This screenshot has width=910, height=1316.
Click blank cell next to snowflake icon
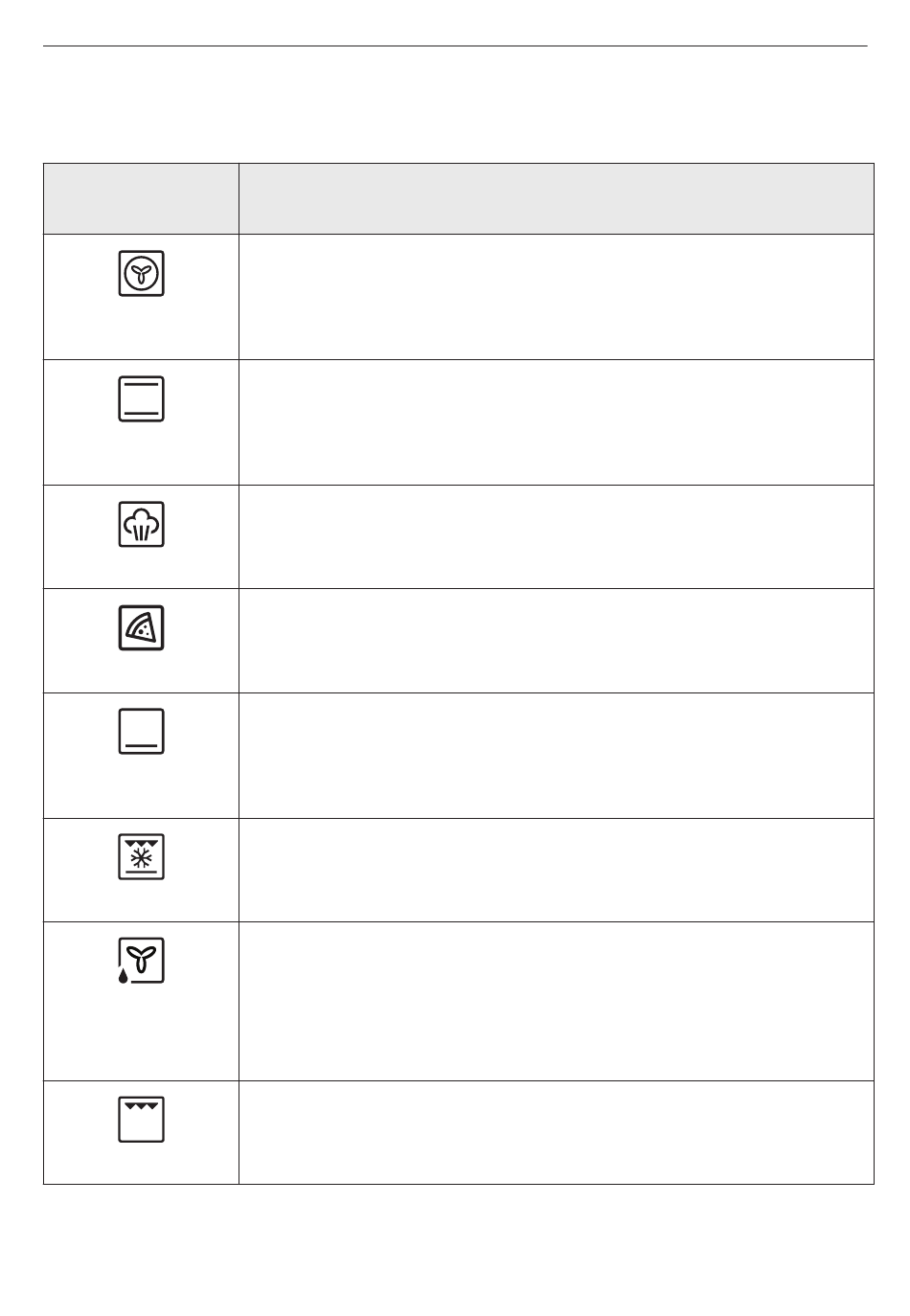coord(557,871)
